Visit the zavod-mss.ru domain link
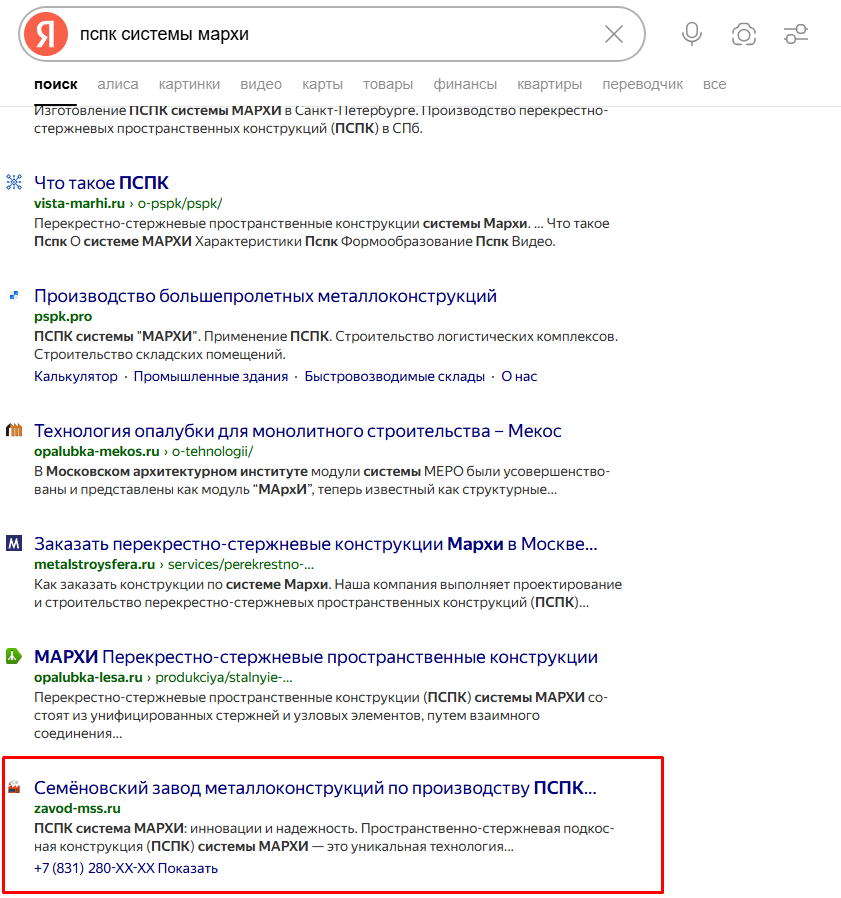Screen dimensions: 841x898 pyautogui.click(x=77, y=809)
